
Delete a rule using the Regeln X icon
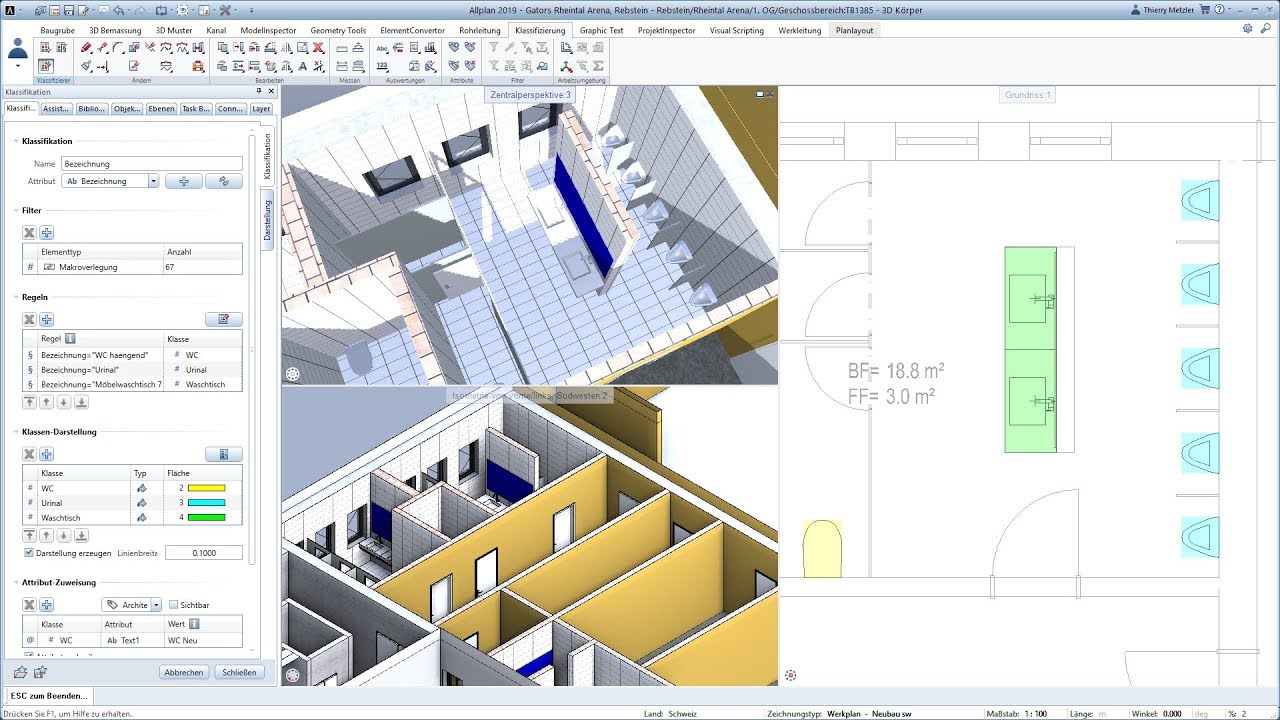30,319
